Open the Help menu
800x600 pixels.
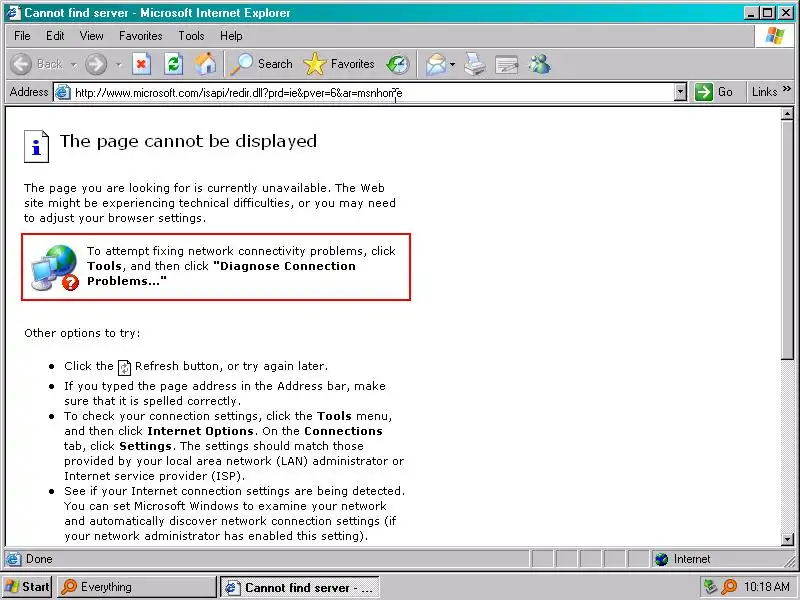[x=231, y=36]
